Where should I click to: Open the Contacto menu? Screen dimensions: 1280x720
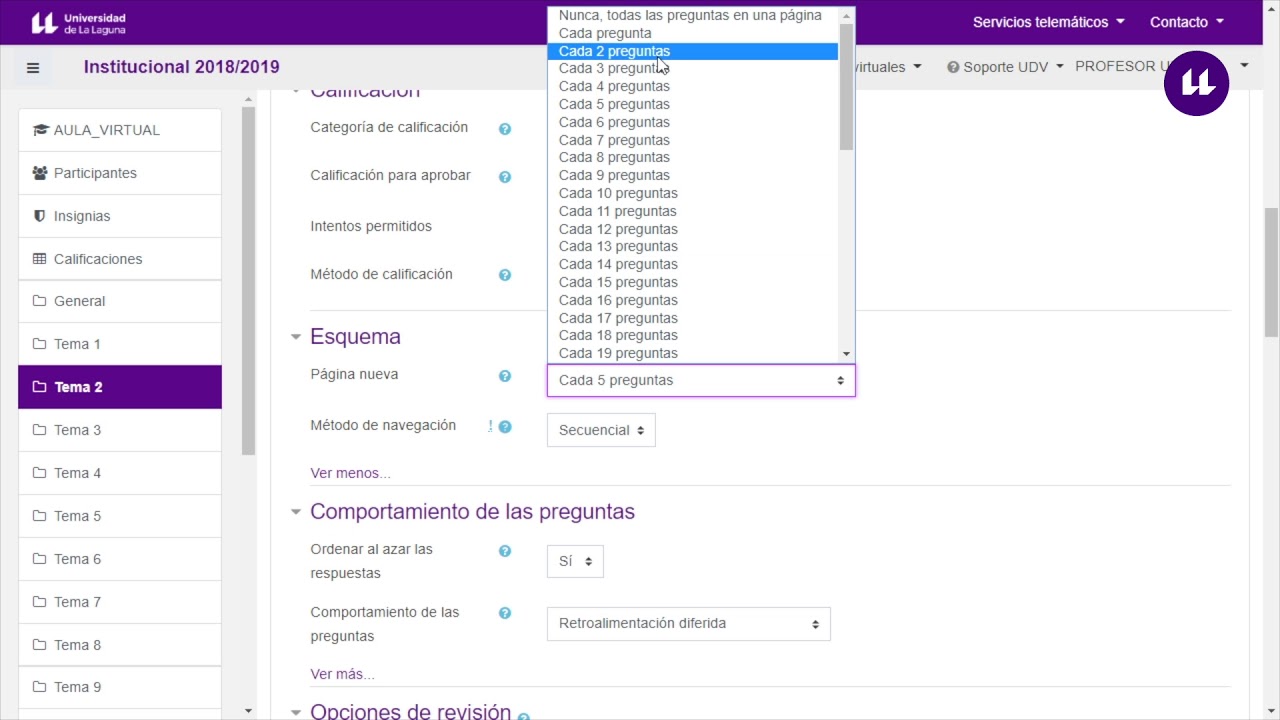pos(1187,22)
